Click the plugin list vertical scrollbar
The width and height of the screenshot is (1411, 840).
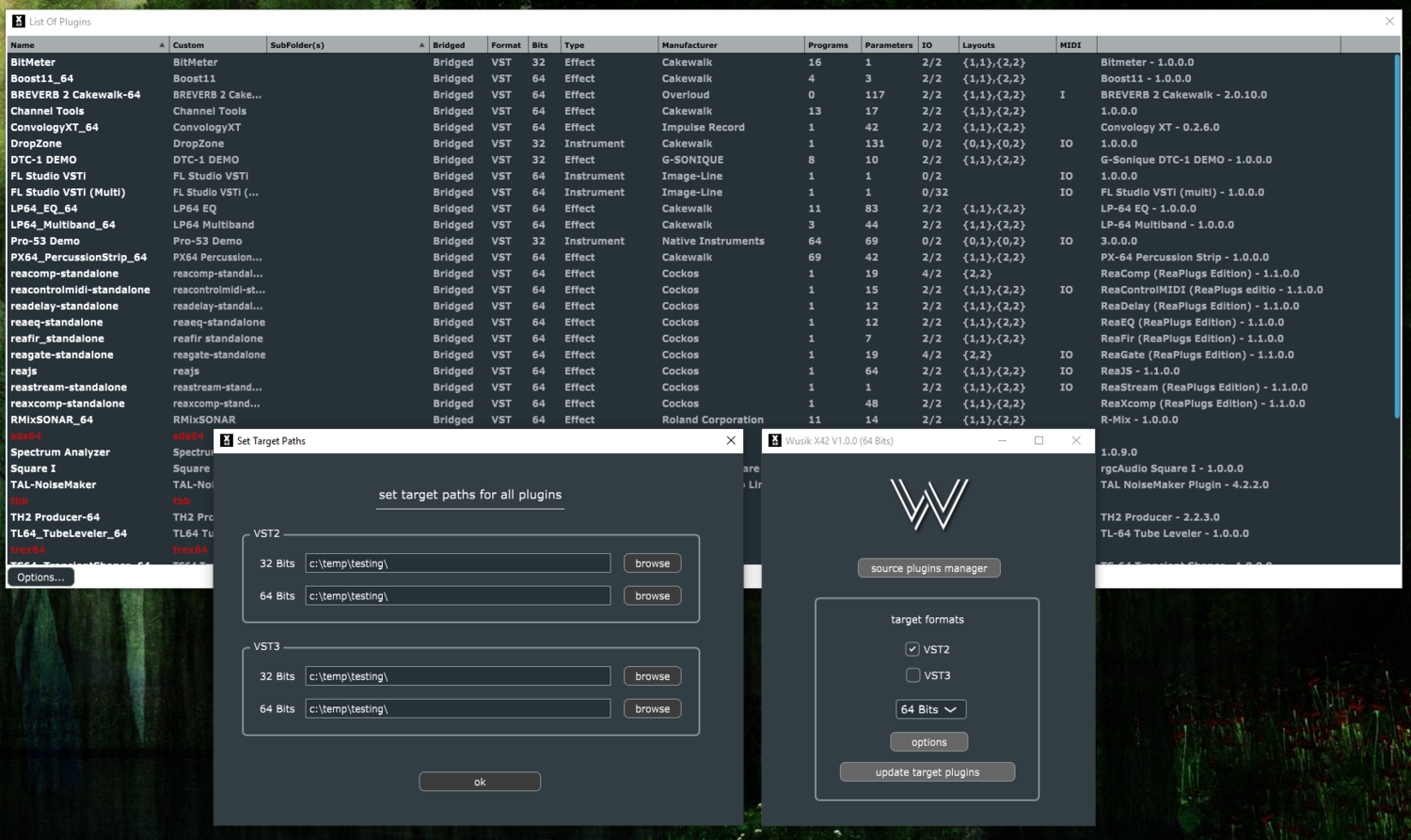[x=1397, y=235]
